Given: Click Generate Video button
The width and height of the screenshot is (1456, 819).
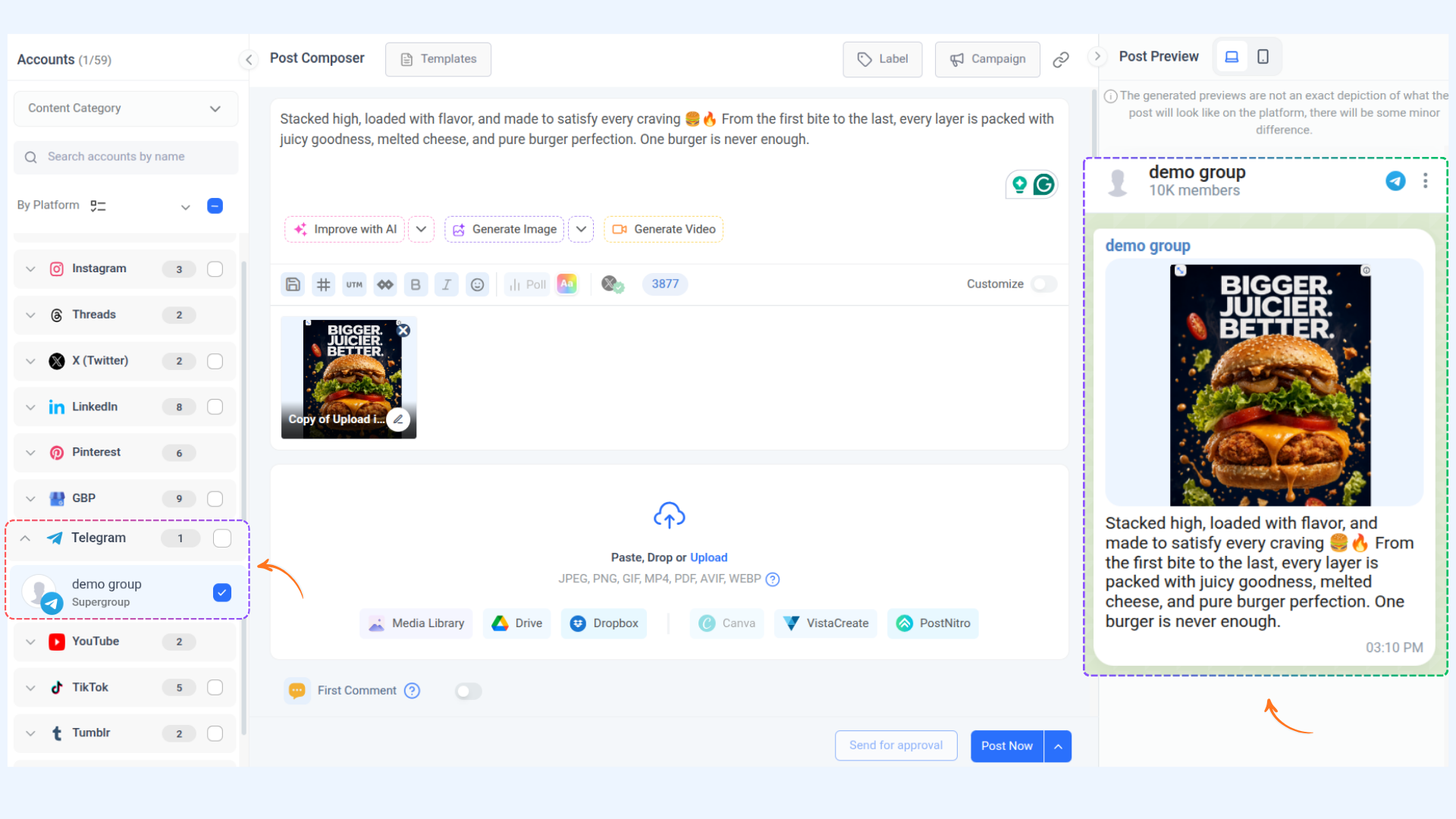Looking at the screenshot, I should 664,230.
